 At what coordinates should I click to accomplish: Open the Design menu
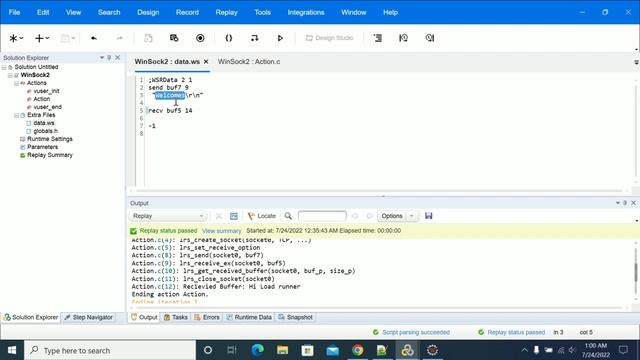click(x=148, y=12)
